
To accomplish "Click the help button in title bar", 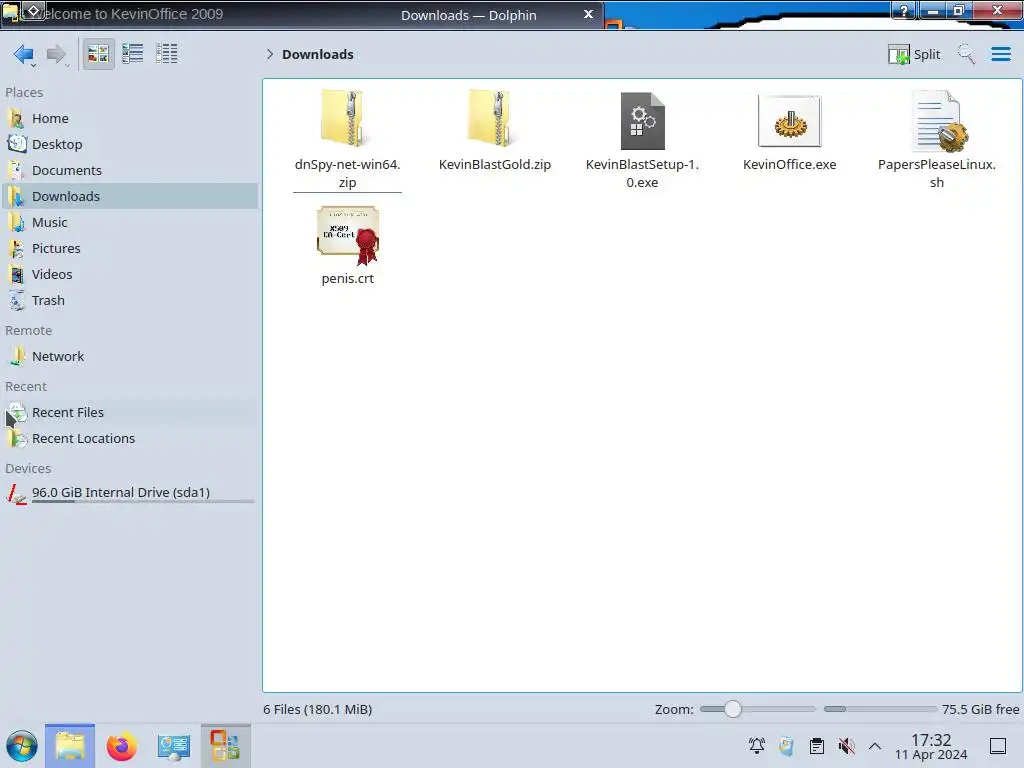I will click(x=904, y=10).
